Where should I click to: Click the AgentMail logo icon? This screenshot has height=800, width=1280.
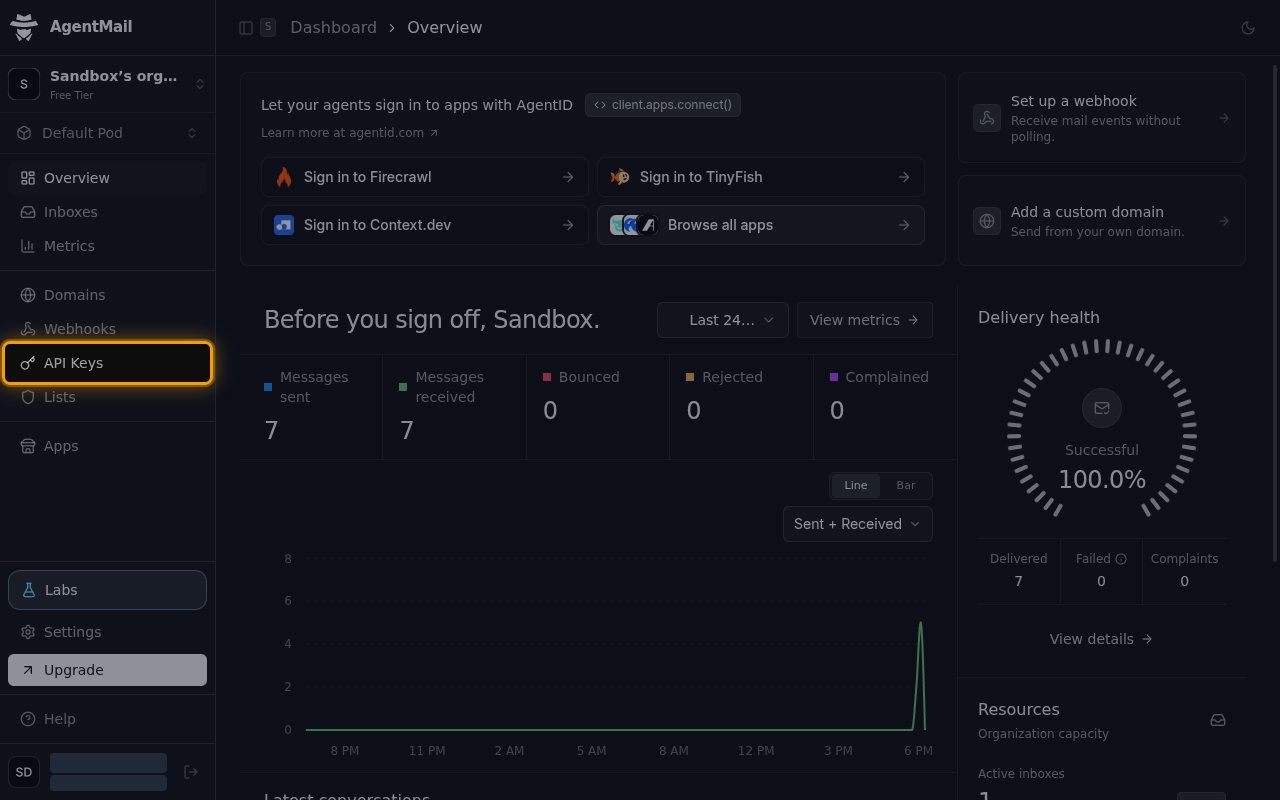click(24, 27)
